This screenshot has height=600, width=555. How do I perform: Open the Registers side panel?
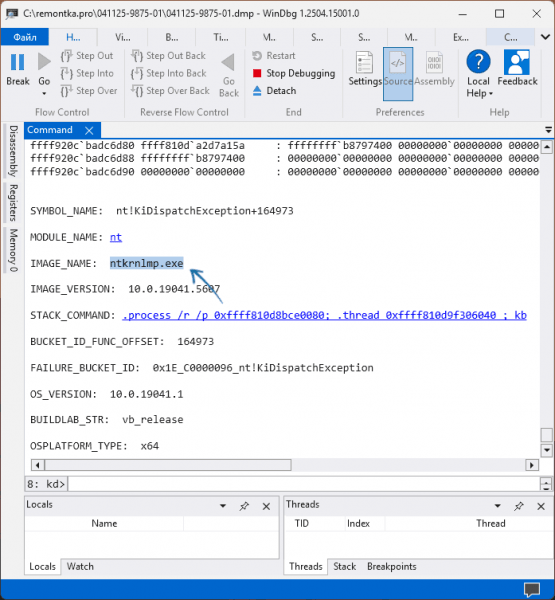[13, 203]
